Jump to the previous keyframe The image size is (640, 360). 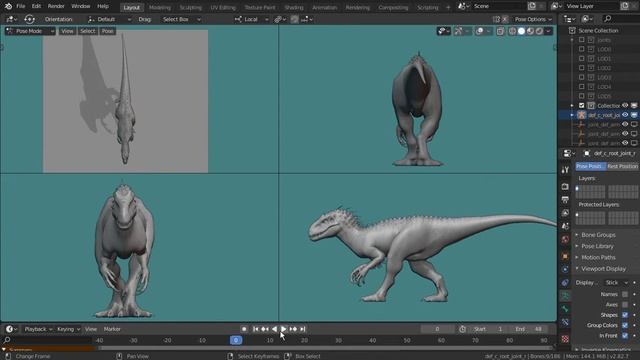coord(265,329)
